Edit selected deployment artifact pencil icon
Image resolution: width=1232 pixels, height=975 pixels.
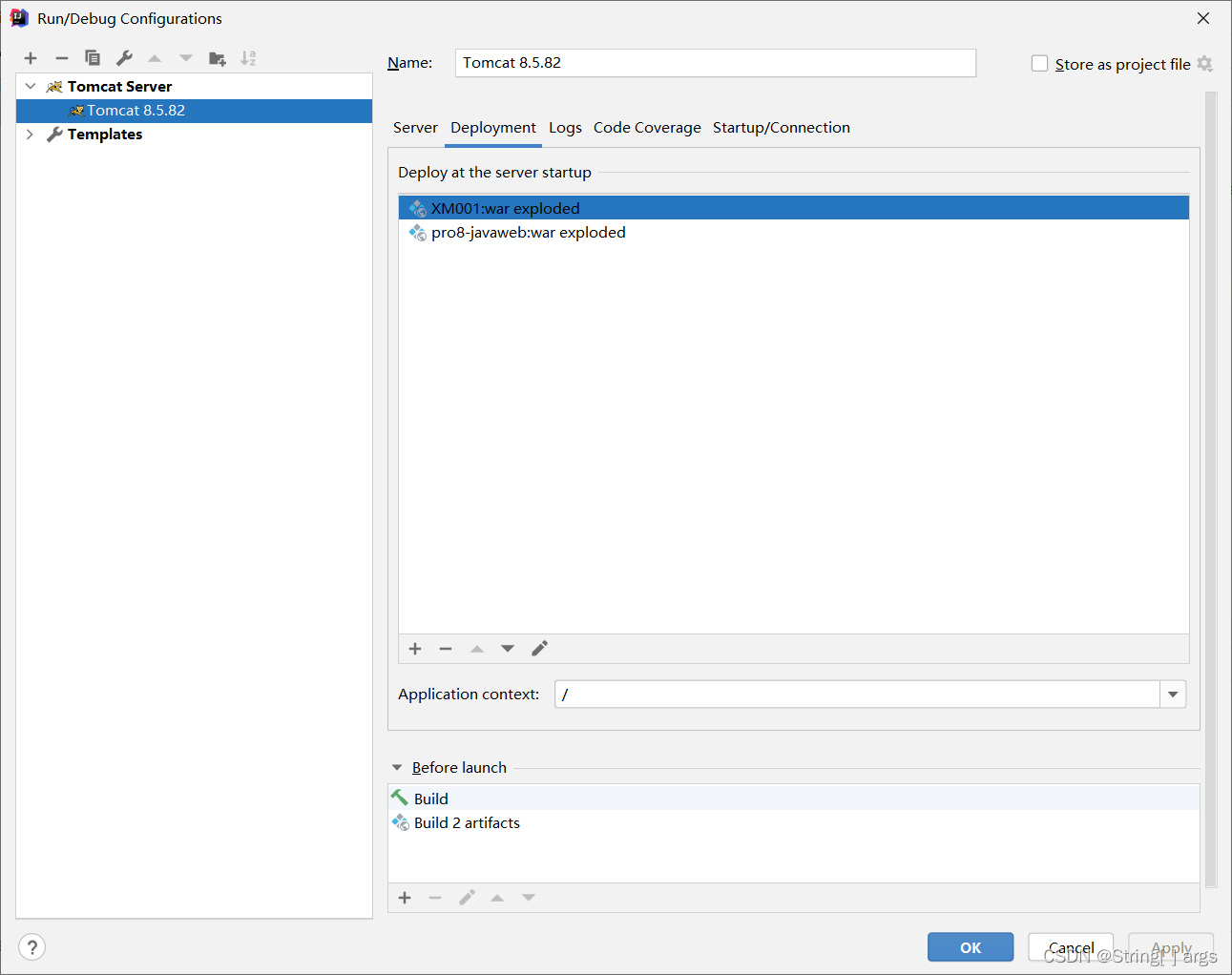coord(539,649)
